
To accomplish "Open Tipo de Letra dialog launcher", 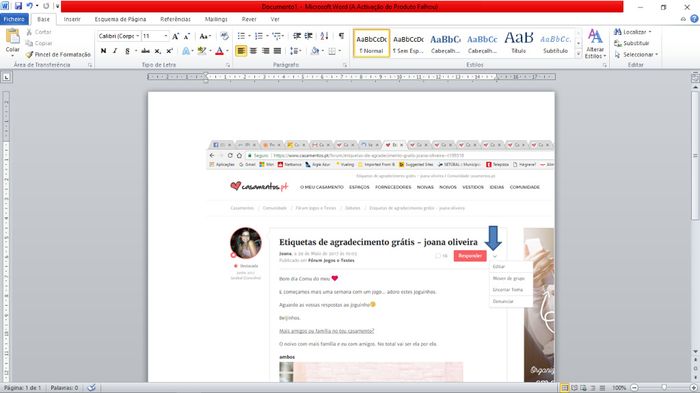I will click(228, 65).
